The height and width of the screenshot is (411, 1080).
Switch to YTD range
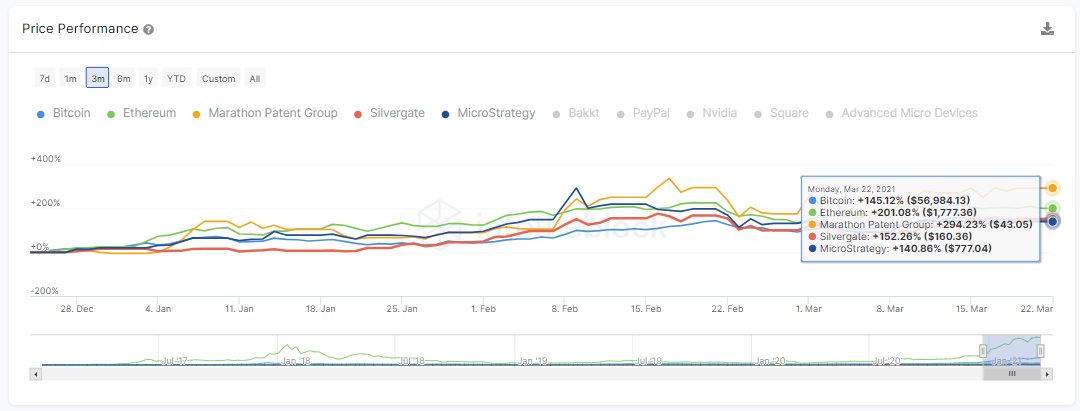pos(177,78)
